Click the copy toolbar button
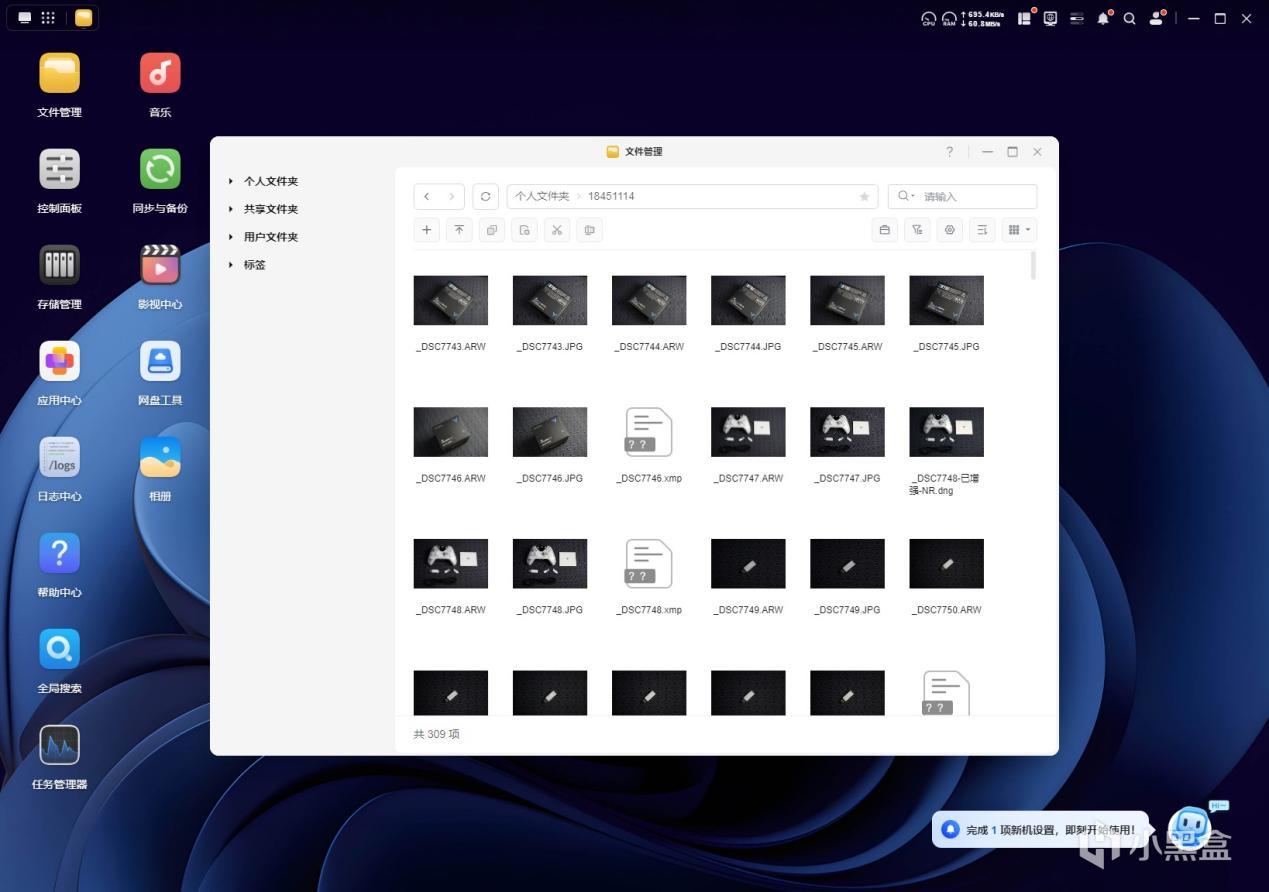The width and height of the screenshot is (1269, 892). click(x=492, y=230)
